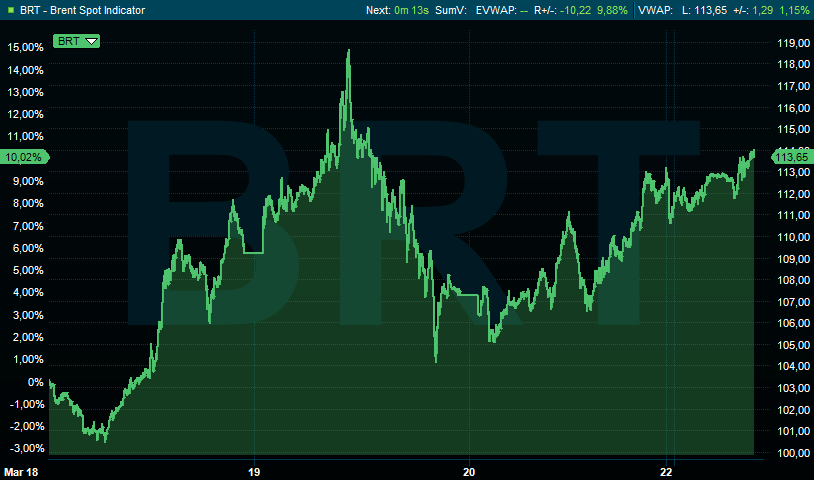Image resolution: width=814 pixels, height=480 pixels.
Task: Click the 15,00% label on percent axis
Action: [24, 48]
